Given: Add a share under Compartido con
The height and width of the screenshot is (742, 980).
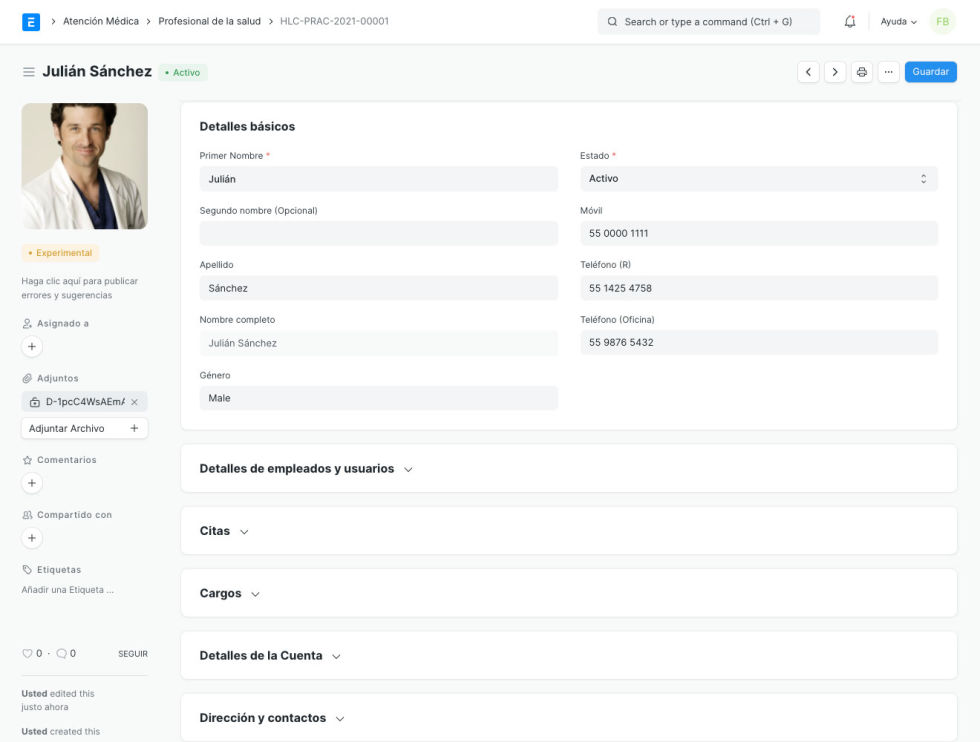Looking at the screenshot, I should click(32, 538).
